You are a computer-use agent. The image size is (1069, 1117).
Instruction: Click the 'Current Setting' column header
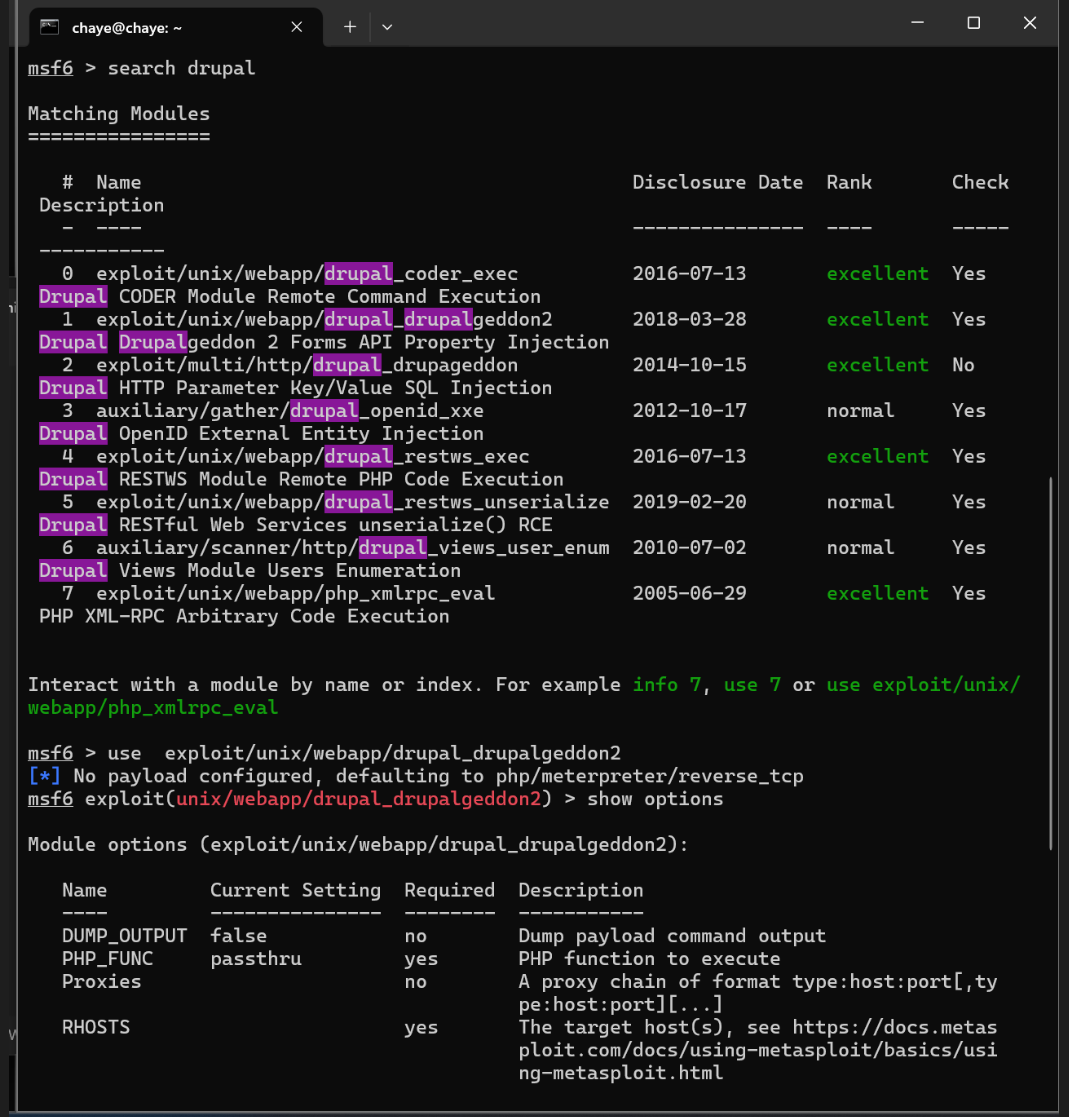click(x=296, y=890)
